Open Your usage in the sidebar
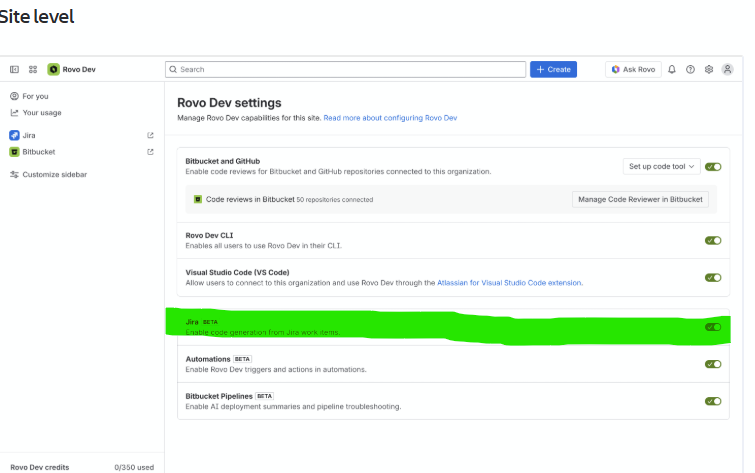Image resolution: width=755 pixels, height=473 pixels. point(42,113)
